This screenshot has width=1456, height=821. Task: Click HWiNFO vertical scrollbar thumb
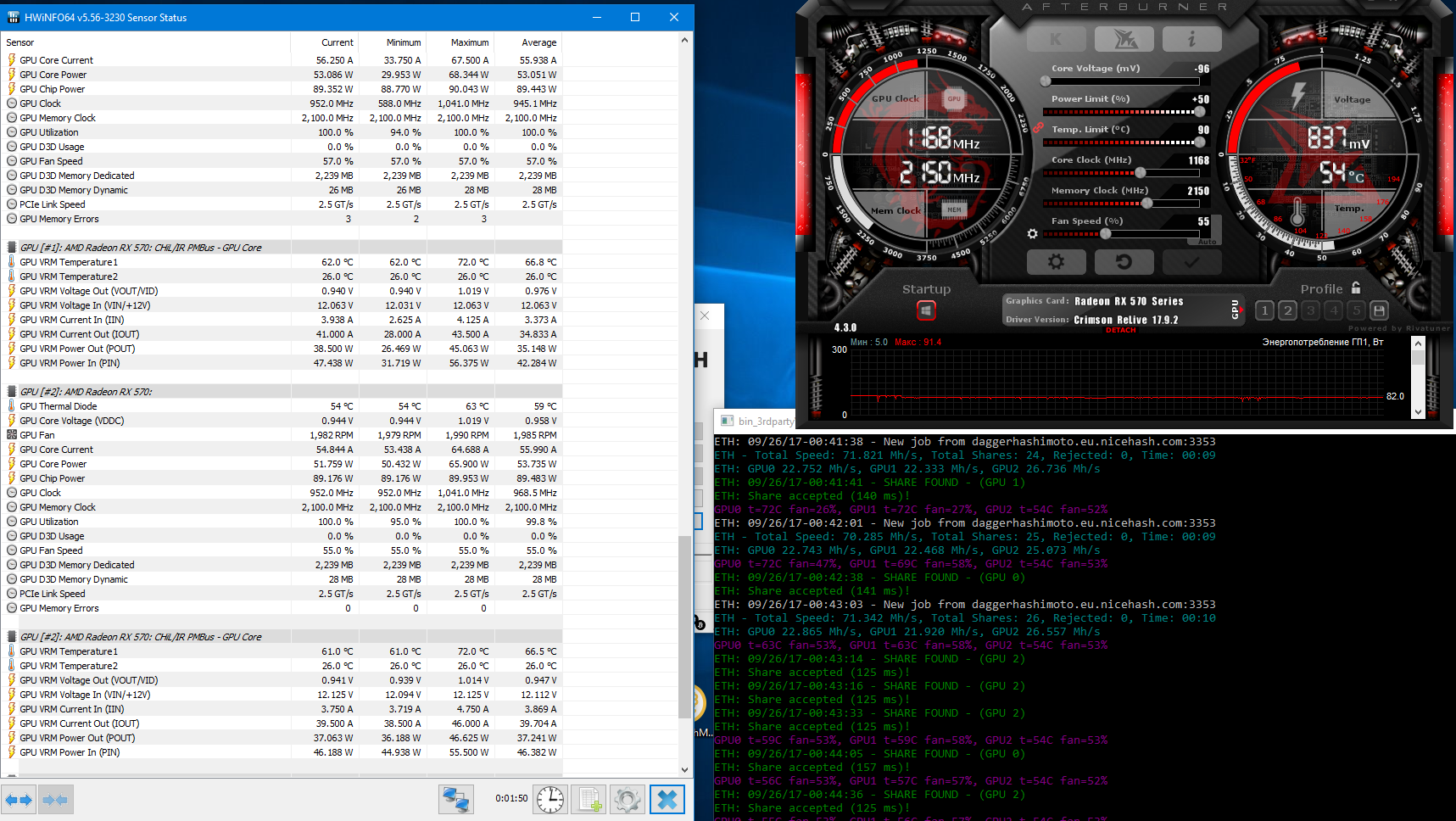pos(685,628)
